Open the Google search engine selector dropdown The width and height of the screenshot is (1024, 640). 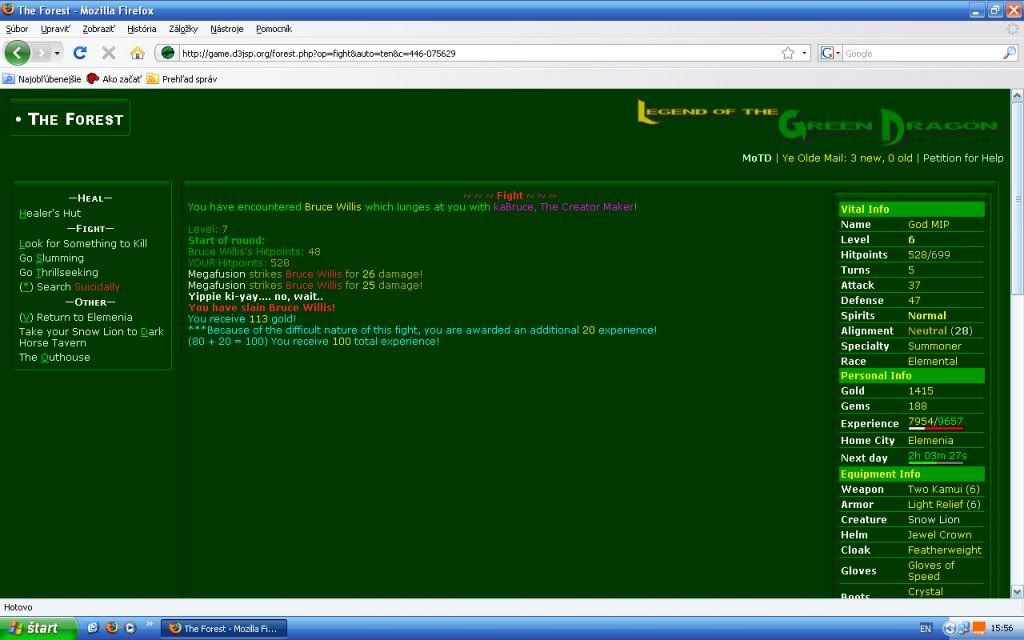pos(831,53)
